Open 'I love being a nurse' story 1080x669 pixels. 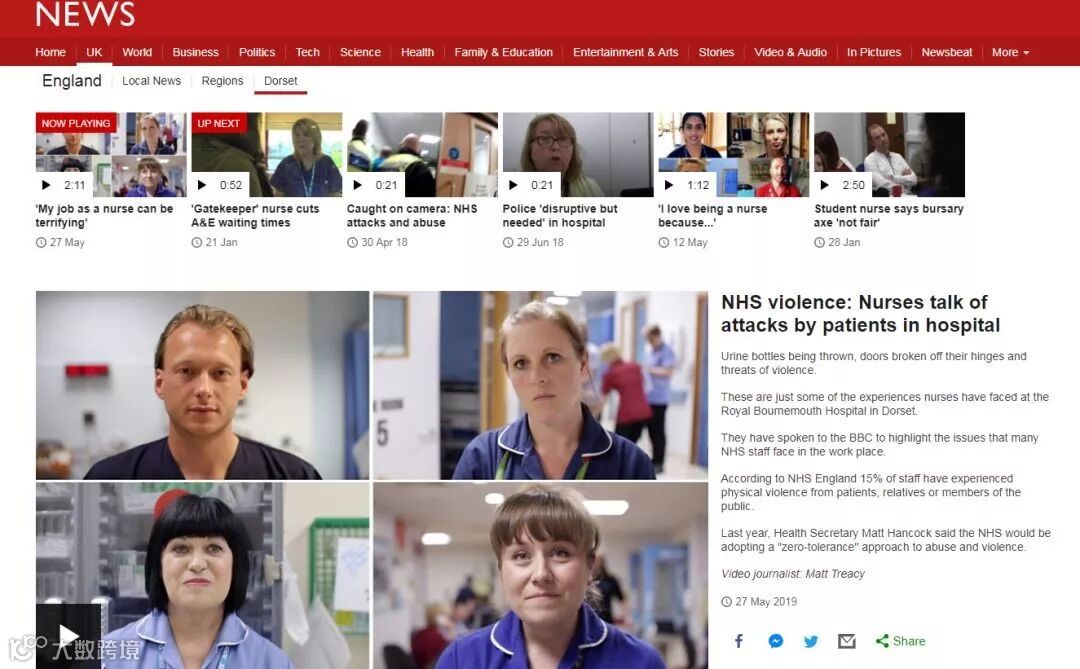coord(712,216)
